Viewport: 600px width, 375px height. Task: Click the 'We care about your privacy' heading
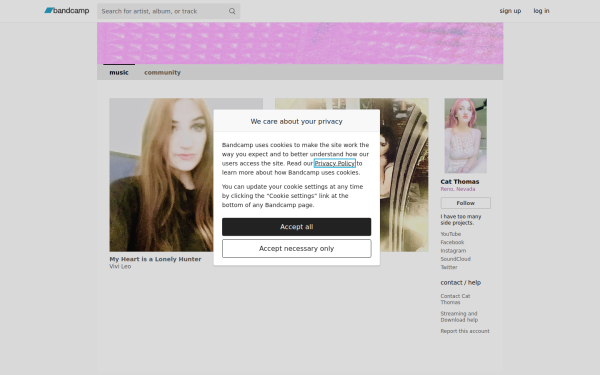297,121
